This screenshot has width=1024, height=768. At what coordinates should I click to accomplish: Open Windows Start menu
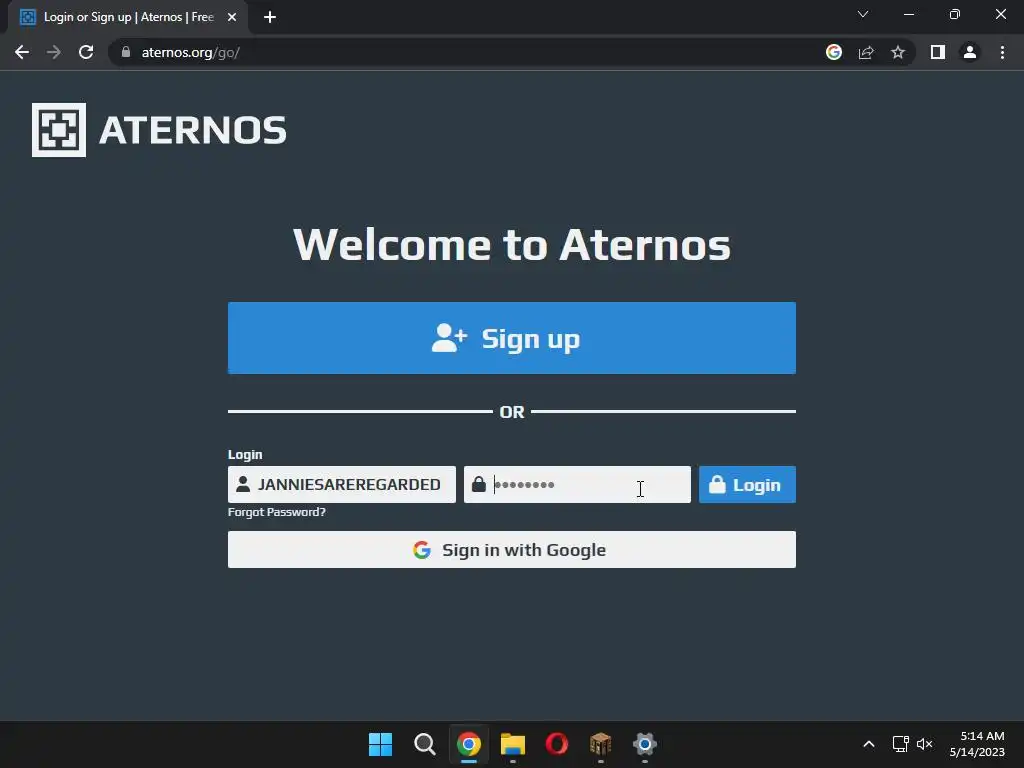tap(380, 744)
